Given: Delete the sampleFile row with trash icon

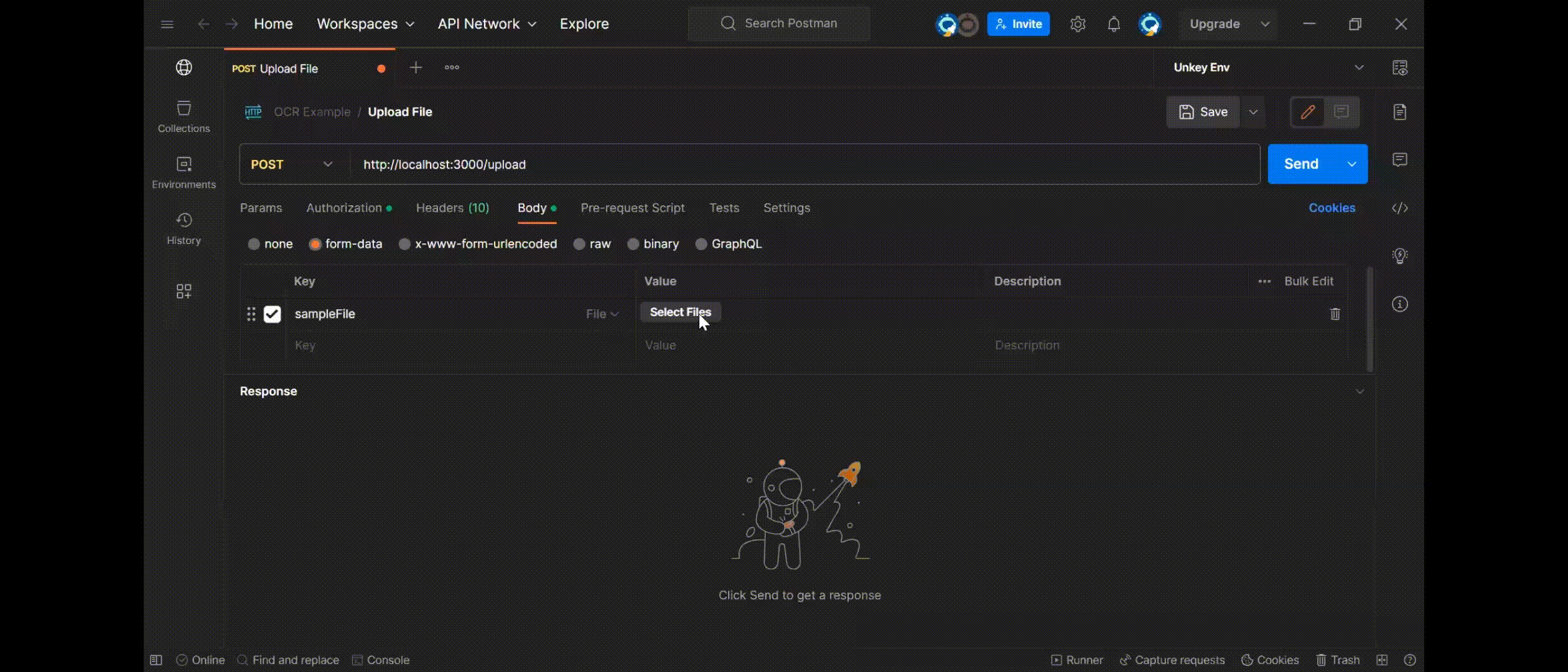Looking at the screenshot, I should point(1335,314).
